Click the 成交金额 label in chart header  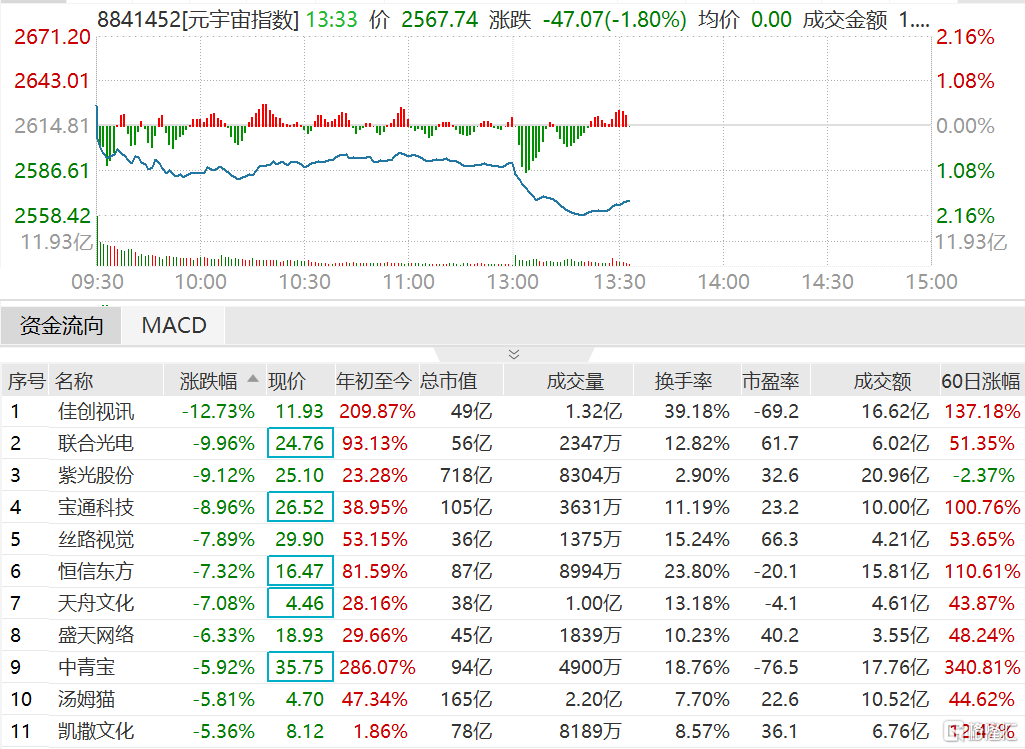click(x=845, y=20)
